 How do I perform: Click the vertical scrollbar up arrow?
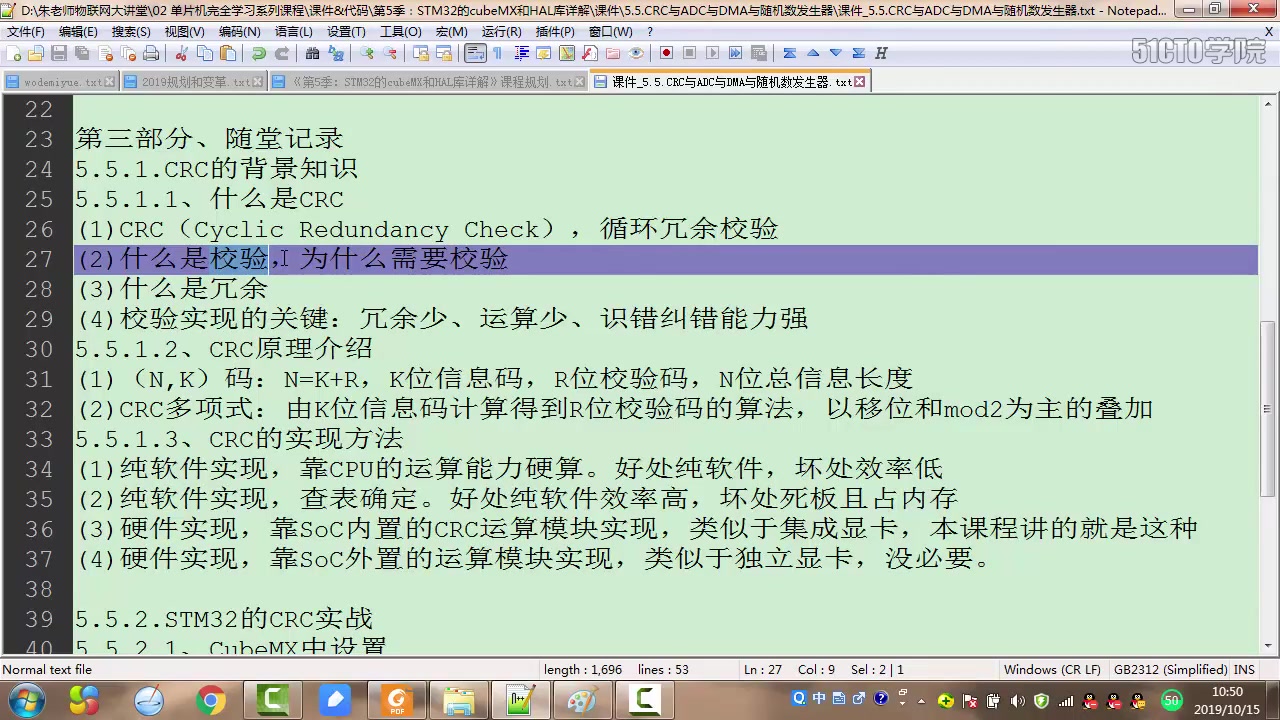[1268, 105]
